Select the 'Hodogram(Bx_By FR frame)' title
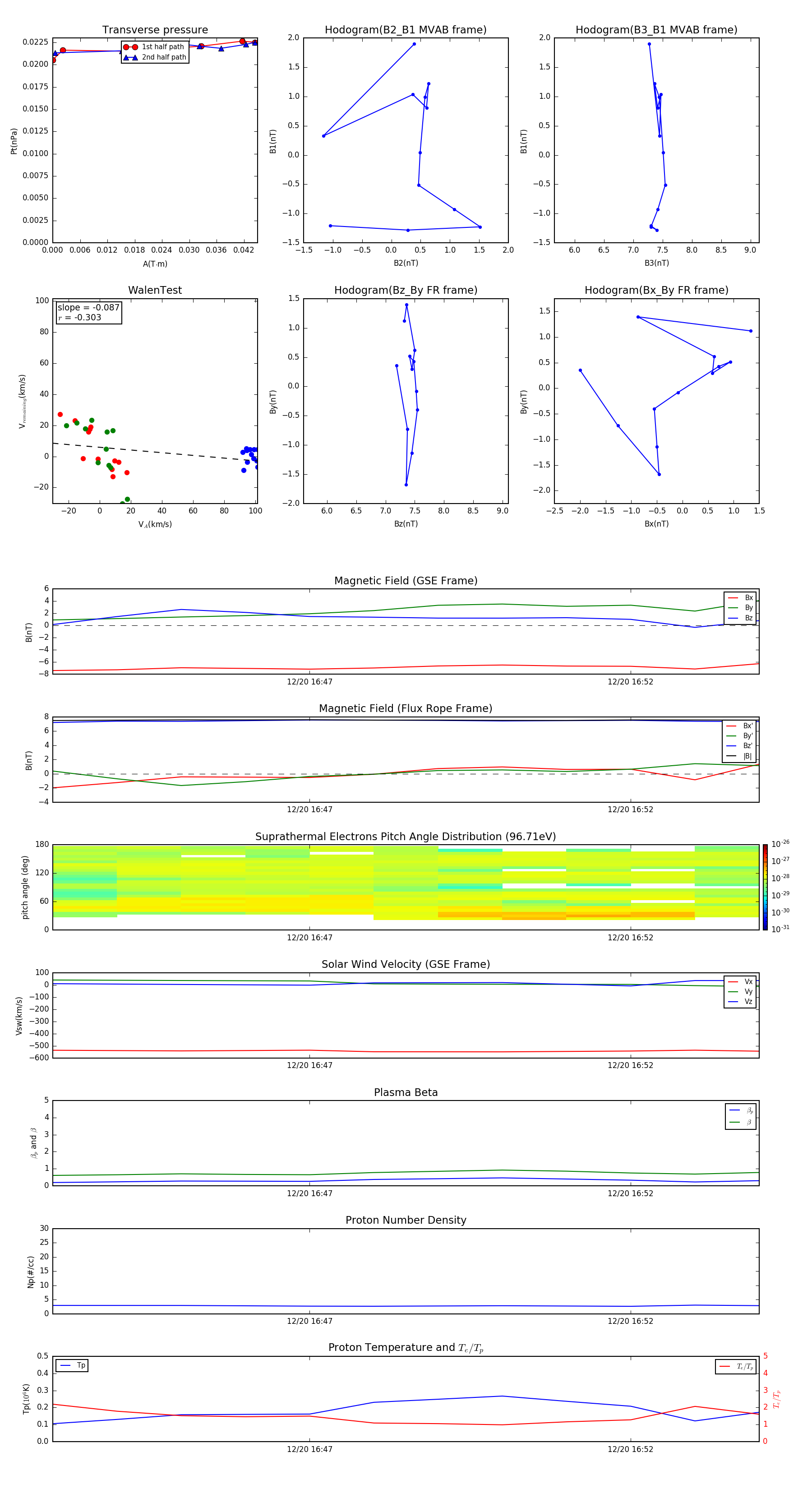This screenshot has height=1489, width=812. point(656,290)
